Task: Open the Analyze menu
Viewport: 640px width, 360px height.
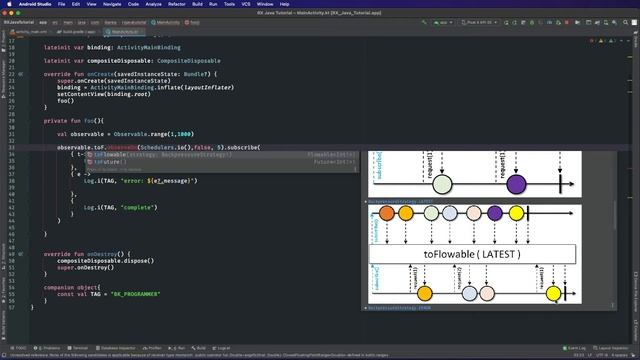Action: (153, 4)
